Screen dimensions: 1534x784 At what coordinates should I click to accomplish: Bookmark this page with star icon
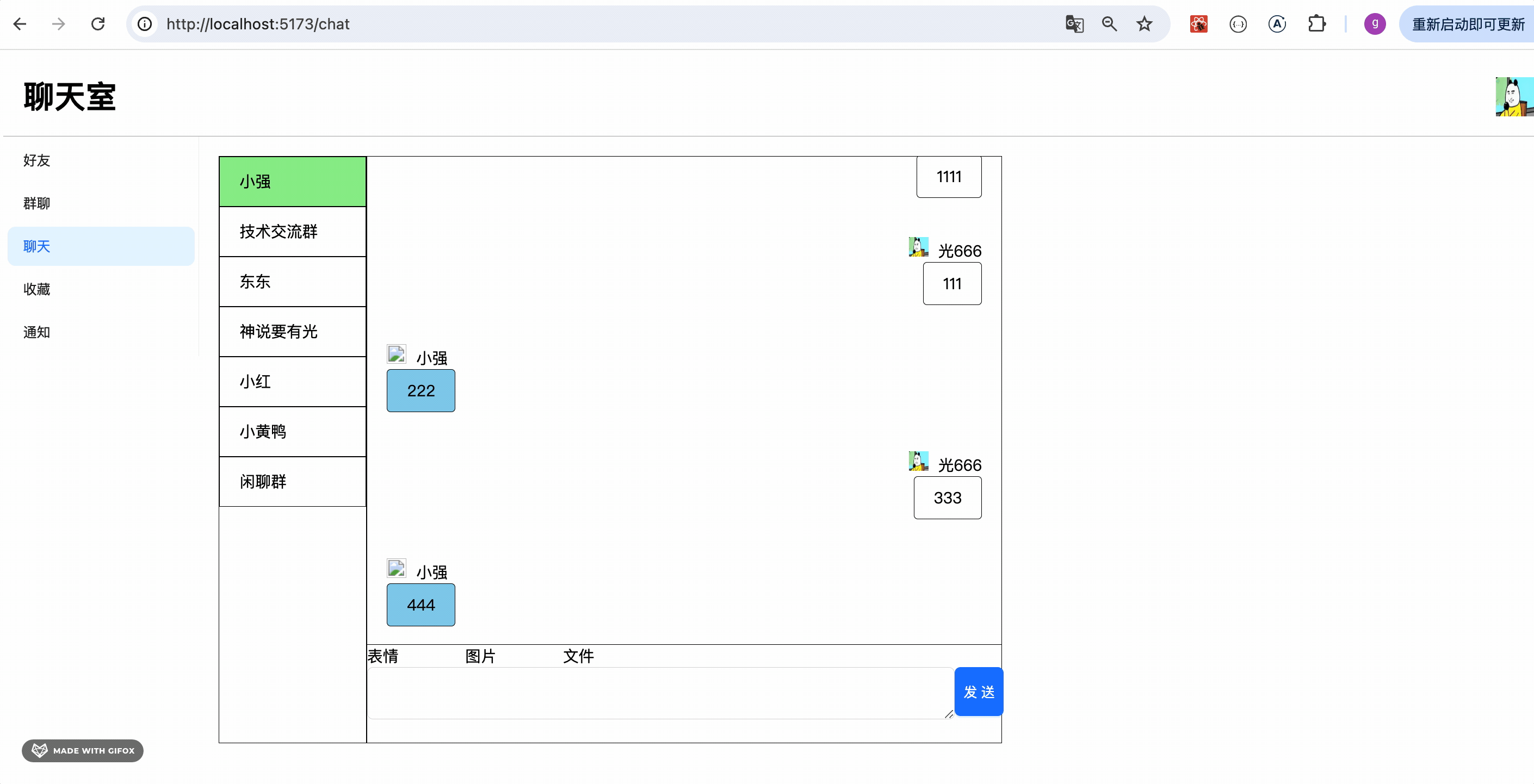click(x=1144, y=24)
